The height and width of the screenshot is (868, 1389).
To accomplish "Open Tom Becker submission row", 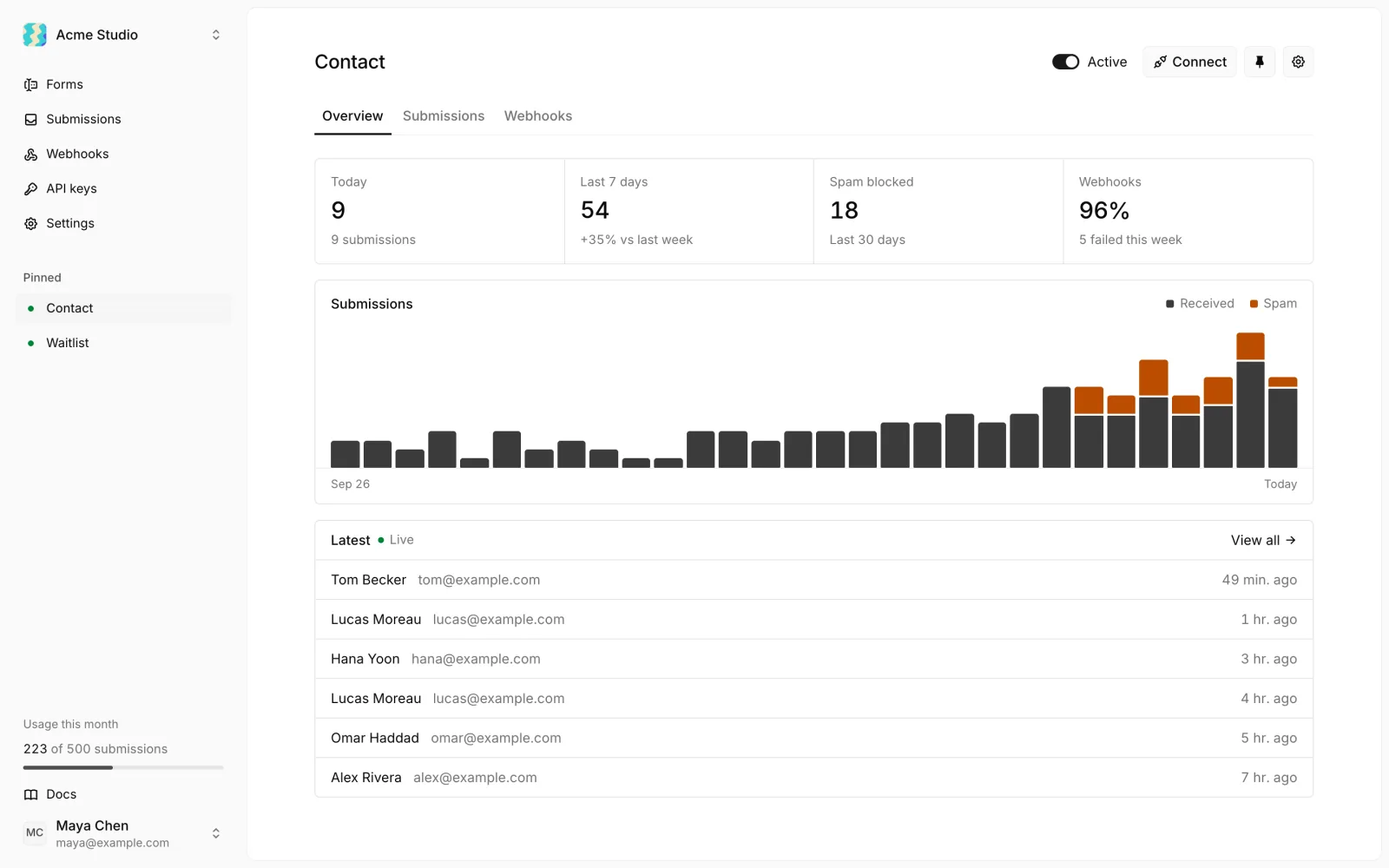I will (x=813, y=580).
